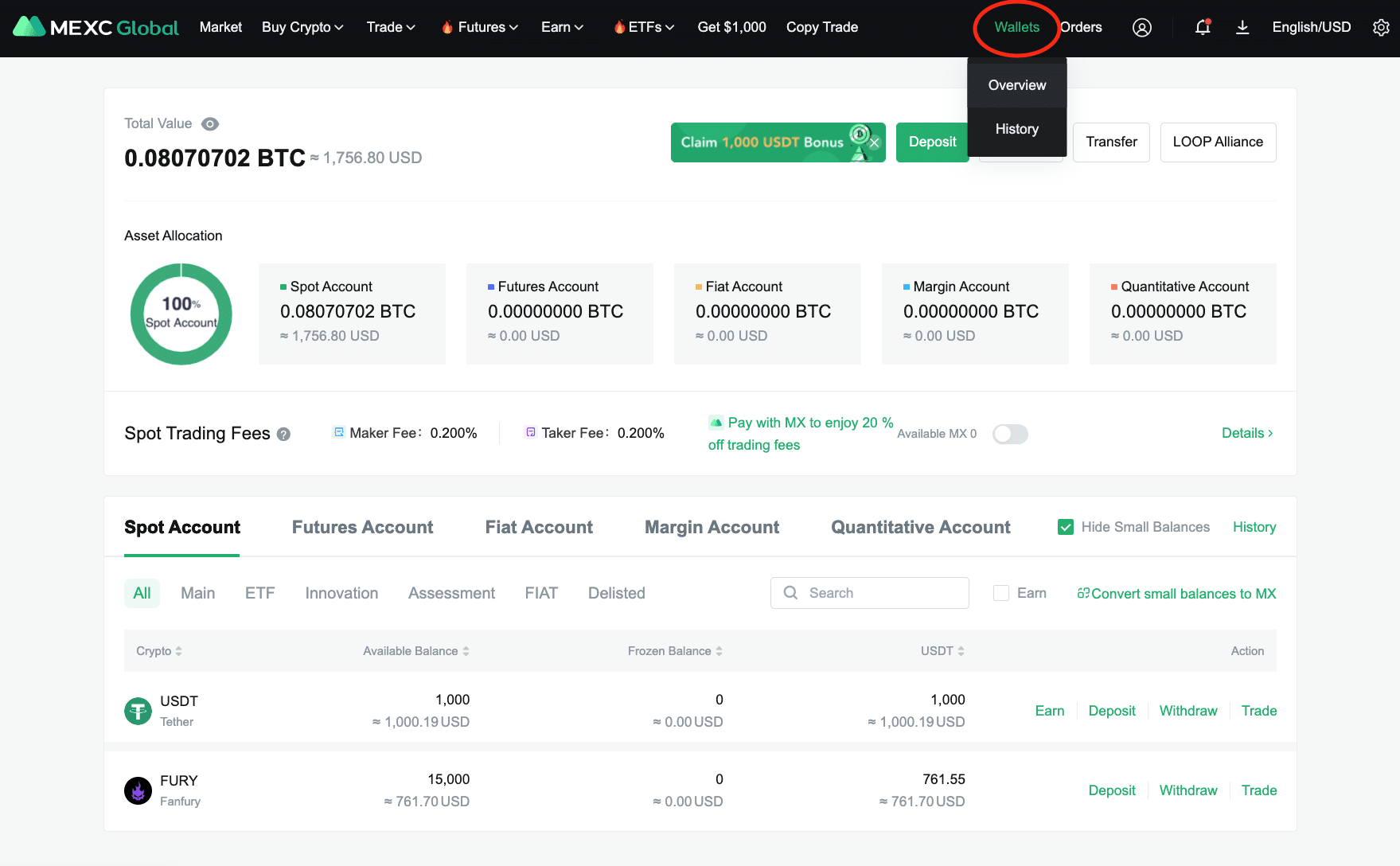Select the Spot Account tab

tap(182, 527)
